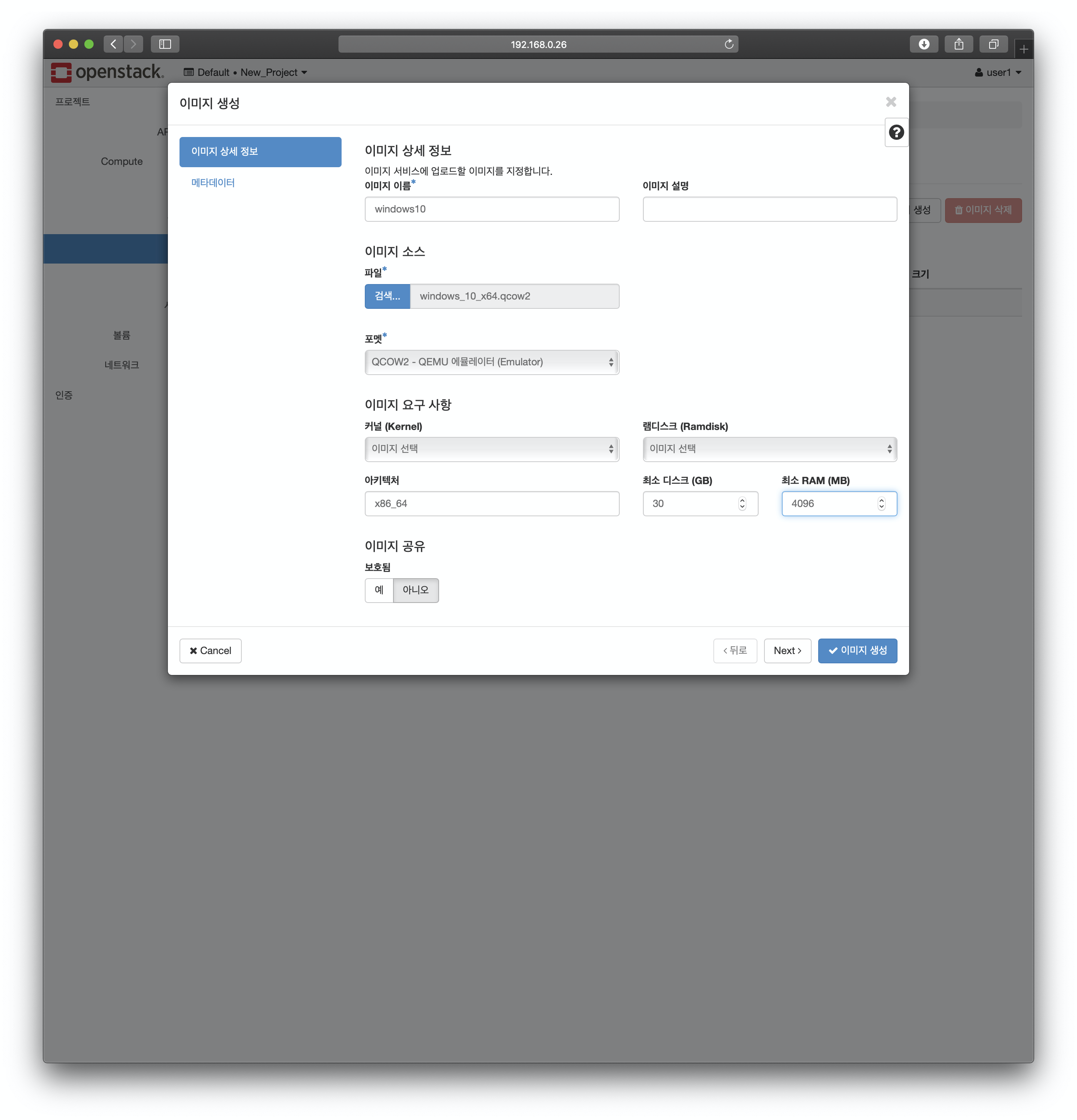Viewport: 1077px width, 1120px height.
Task: Open a new Safari tab with plus
Action: tap(1023, 49)
